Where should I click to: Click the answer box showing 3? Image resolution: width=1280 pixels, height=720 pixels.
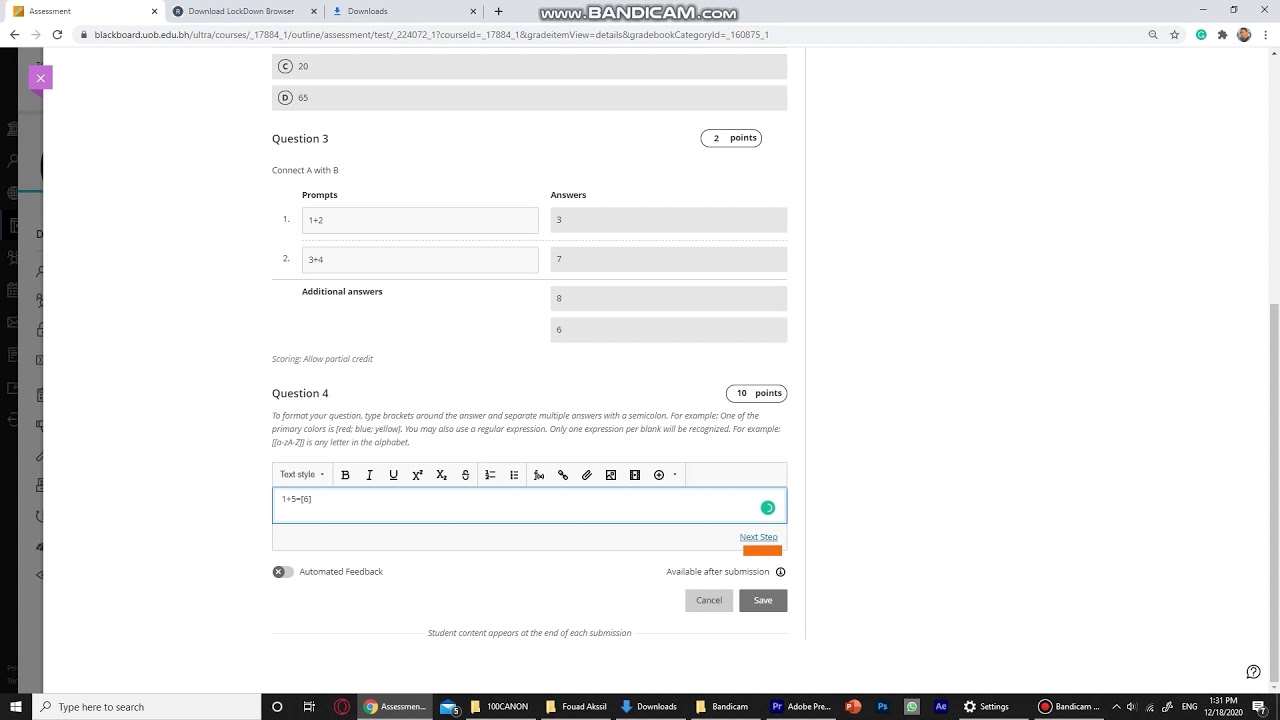668,220
